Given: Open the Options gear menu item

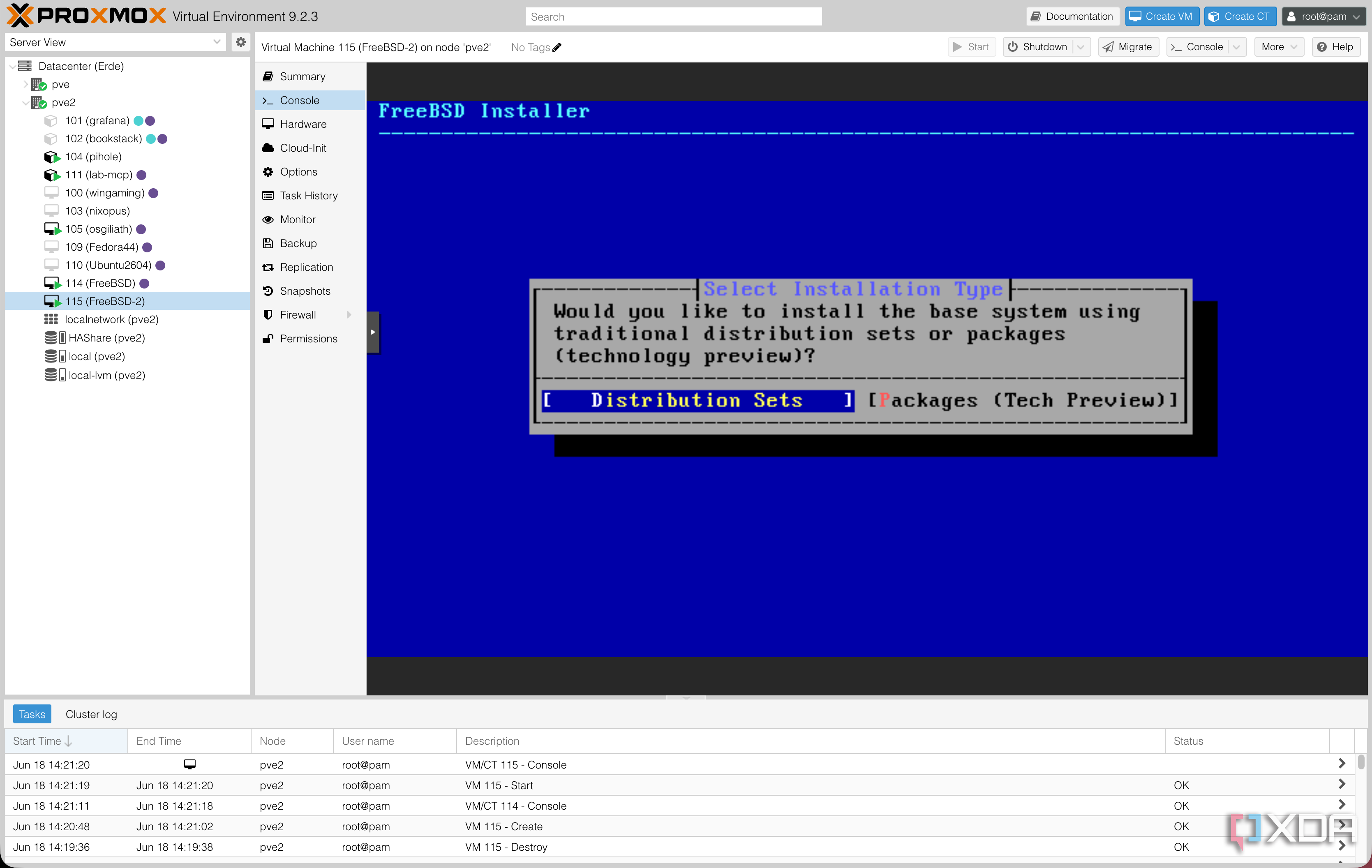Looking at the screenshot, I should pos(310,172).
